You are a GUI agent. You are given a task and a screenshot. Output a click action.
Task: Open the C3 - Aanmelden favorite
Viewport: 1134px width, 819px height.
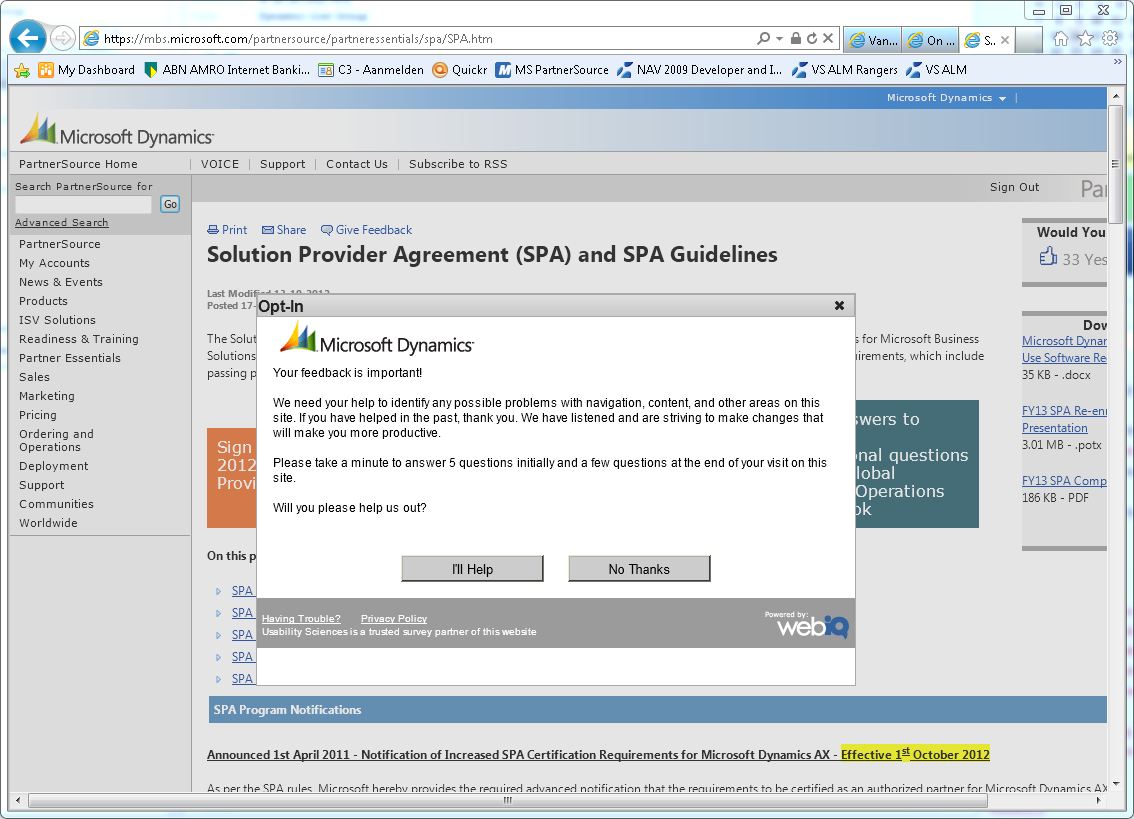pyautogui.click(x=371, y=70)
